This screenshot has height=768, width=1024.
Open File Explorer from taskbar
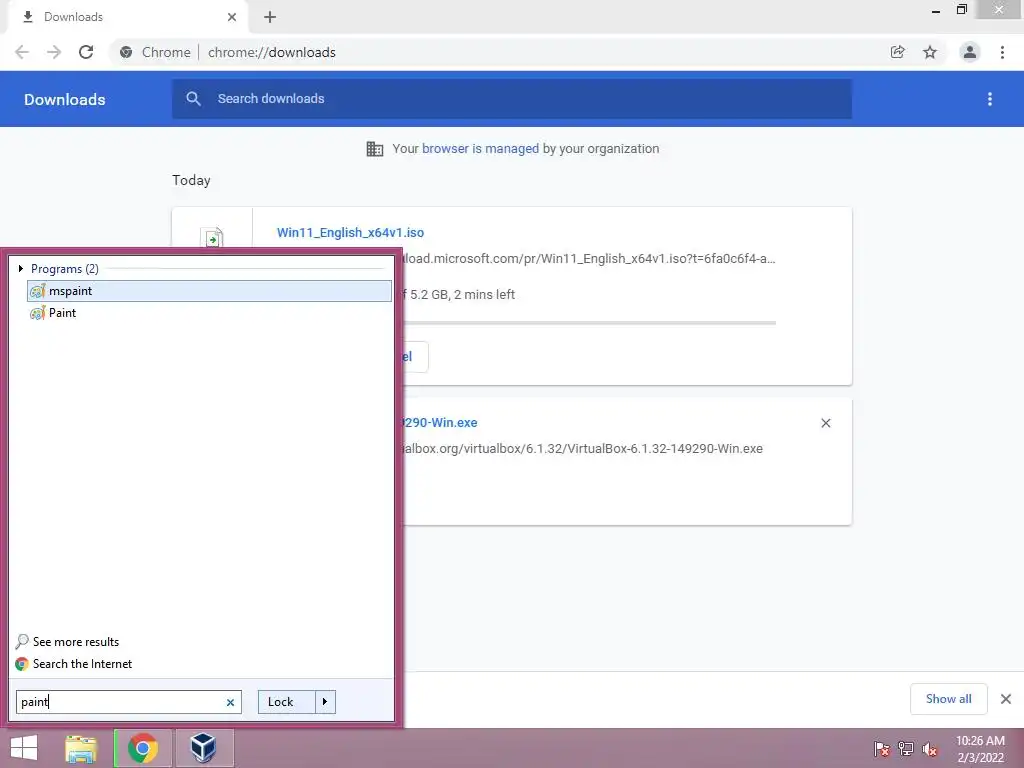click(x=81, y=748)
